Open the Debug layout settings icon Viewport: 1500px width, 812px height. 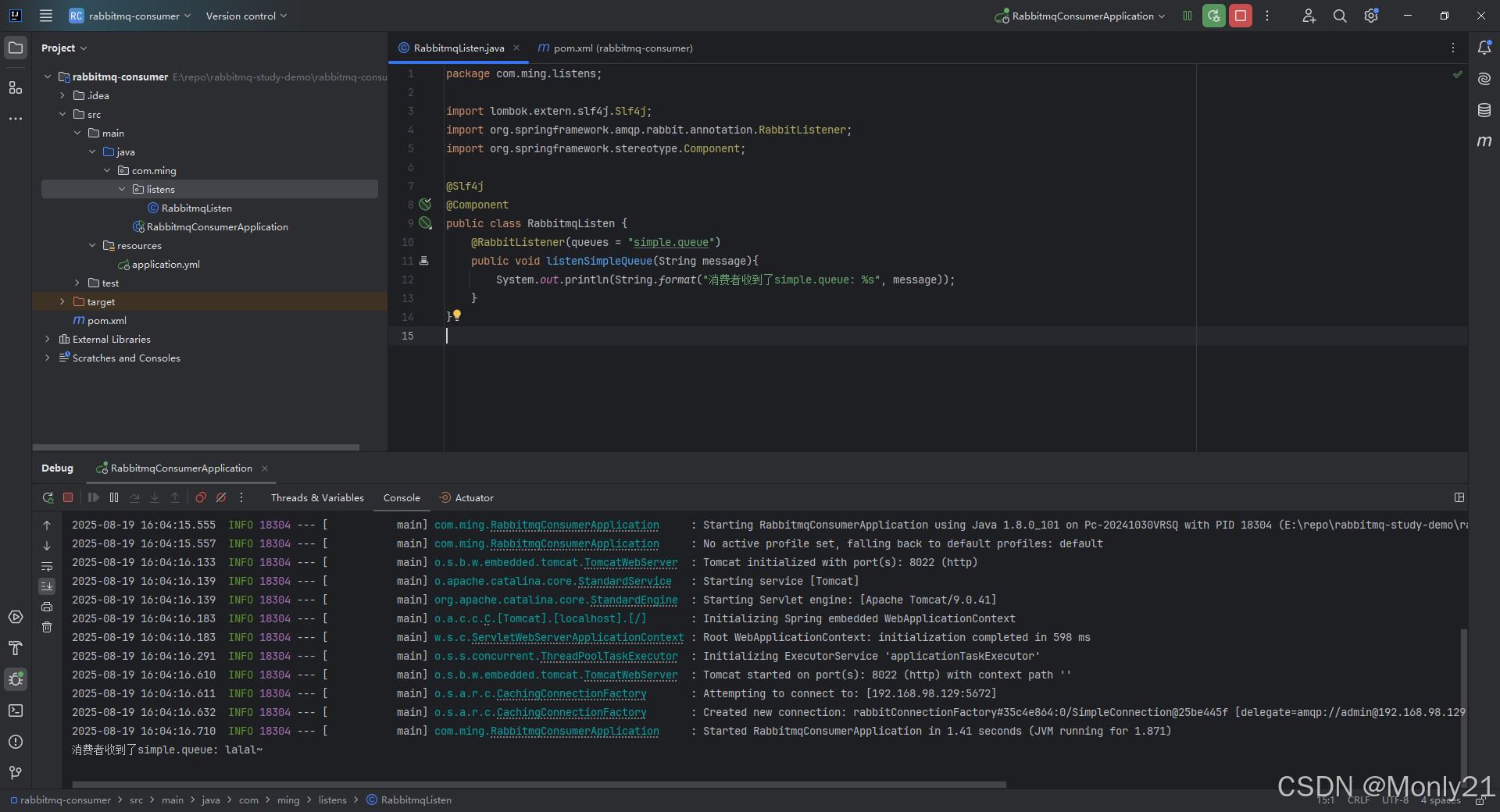click(x=1459, y=497)
